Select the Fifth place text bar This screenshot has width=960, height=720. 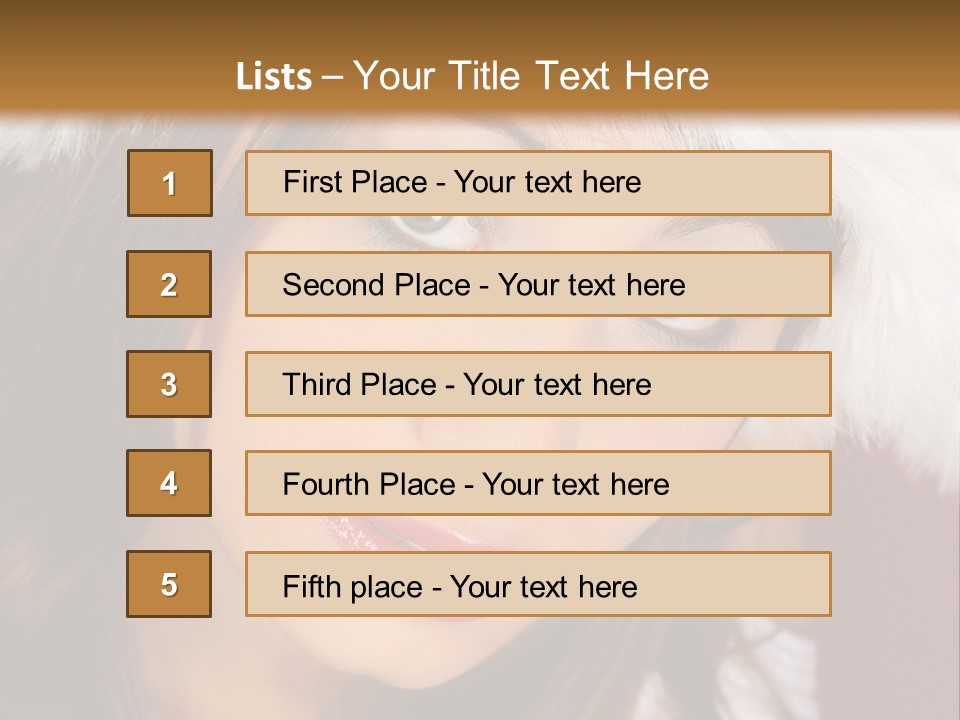click(538, 584)
